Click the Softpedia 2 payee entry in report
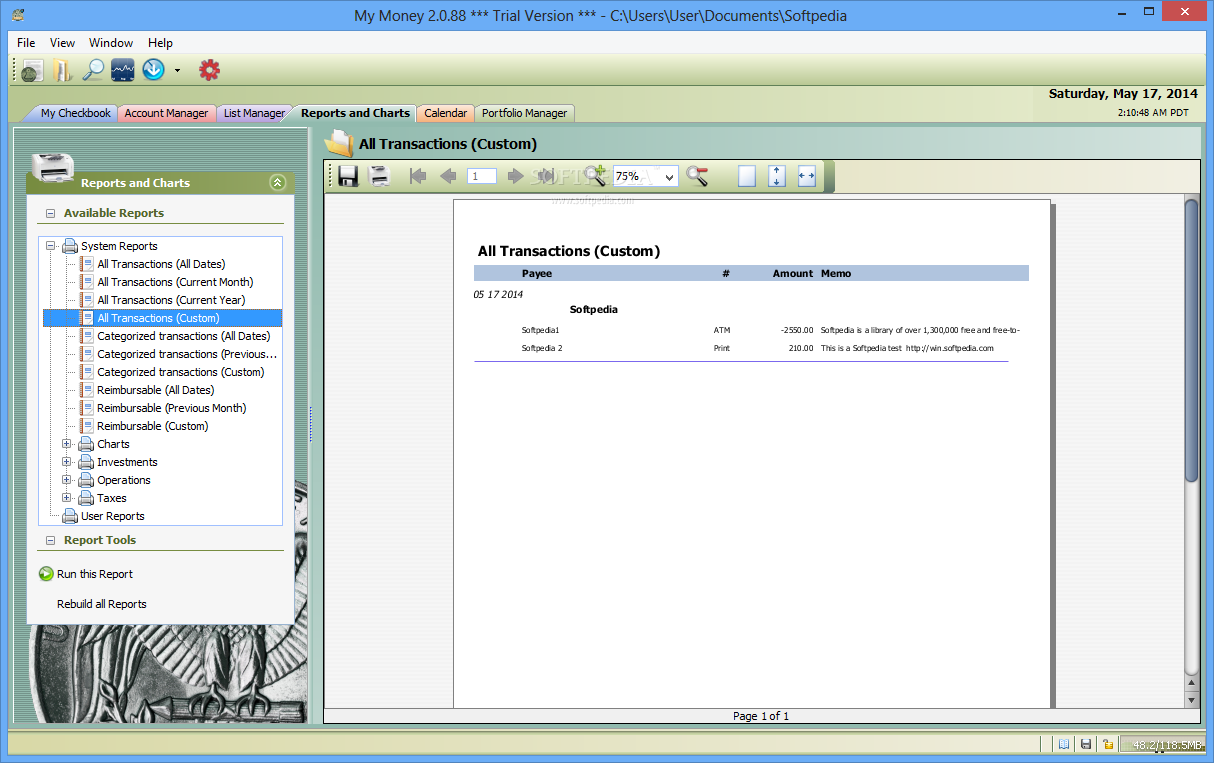The width and height of the screenshot is (1214, 763). [x=542, y=348]
